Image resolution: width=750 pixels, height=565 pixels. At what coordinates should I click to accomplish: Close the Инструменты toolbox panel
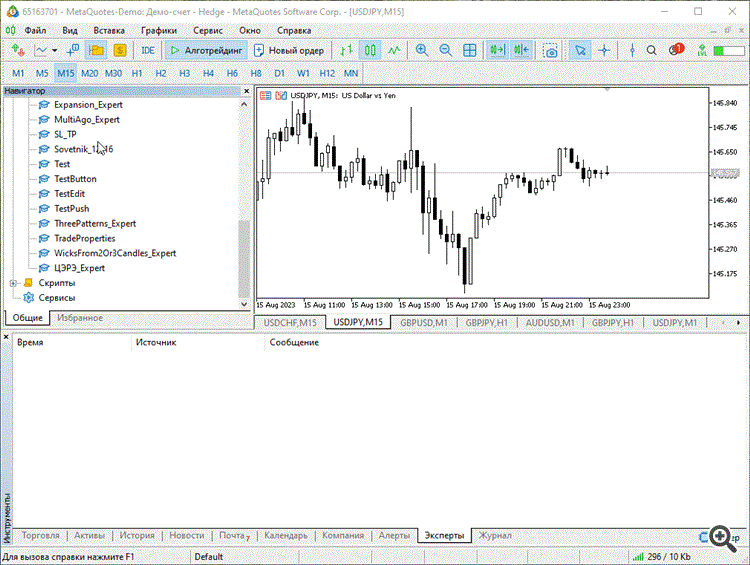(x=6, y=337)
